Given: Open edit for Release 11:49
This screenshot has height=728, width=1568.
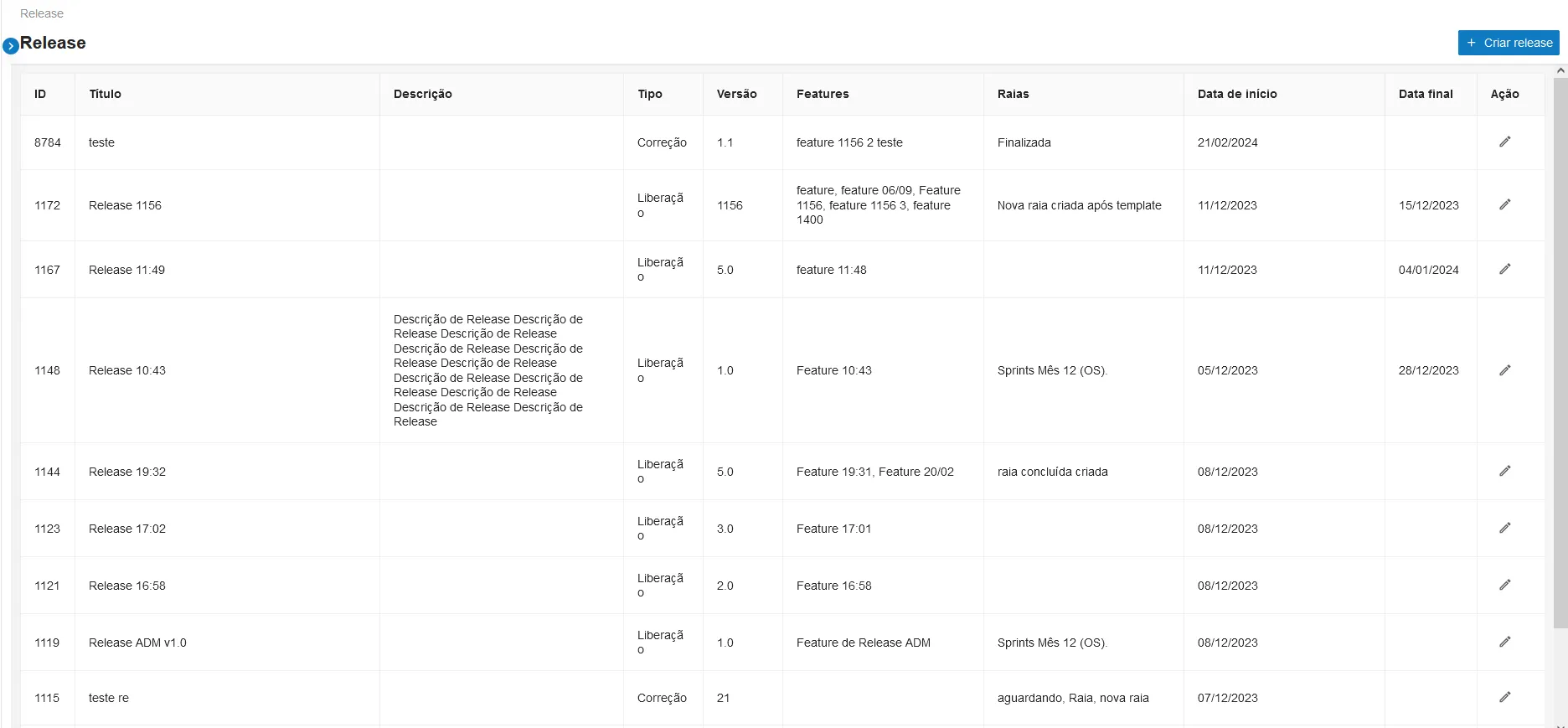Looking at the screenshot, I should 1504,269.
